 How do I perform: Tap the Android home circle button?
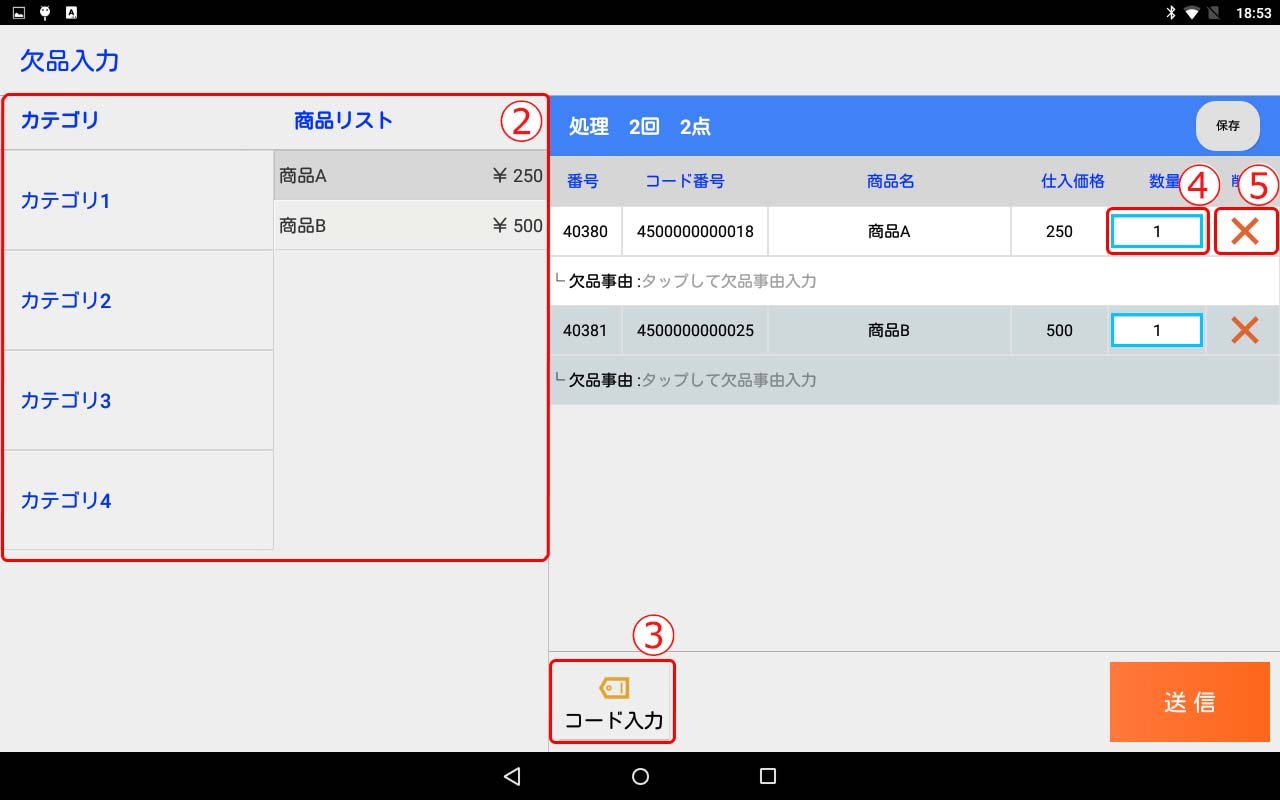point(640,776)
